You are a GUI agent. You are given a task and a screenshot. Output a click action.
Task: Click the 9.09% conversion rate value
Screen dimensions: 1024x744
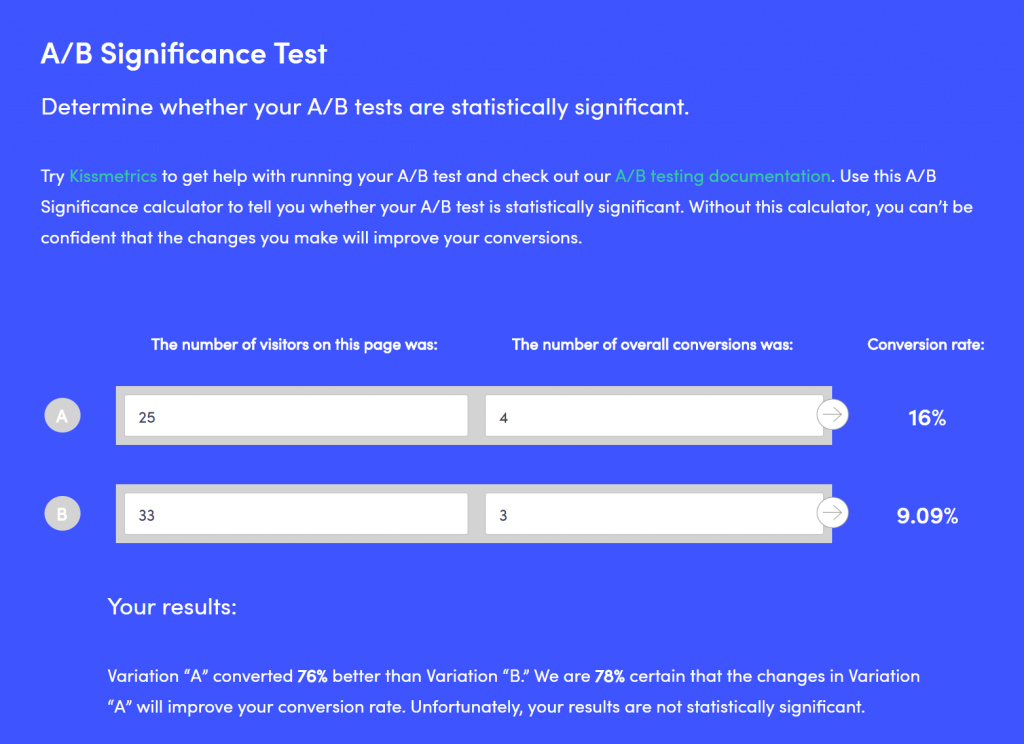927,516
